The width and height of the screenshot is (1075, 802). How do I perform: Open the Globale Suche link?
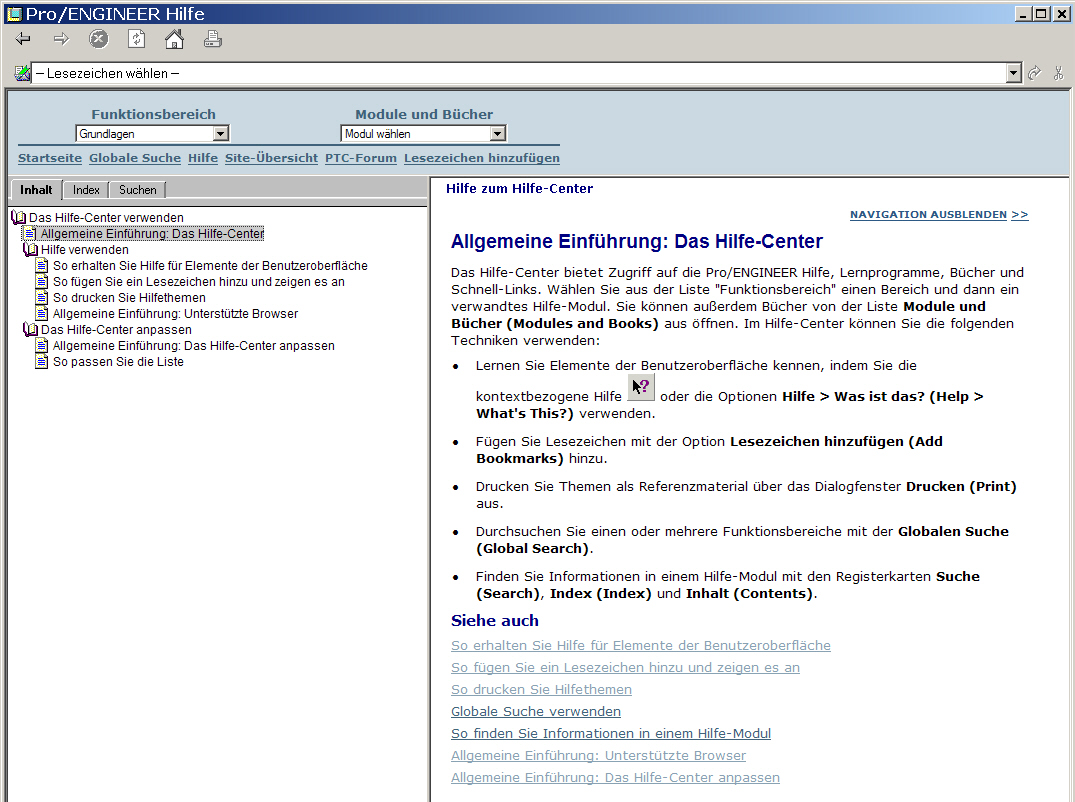(x=135, y=158)
